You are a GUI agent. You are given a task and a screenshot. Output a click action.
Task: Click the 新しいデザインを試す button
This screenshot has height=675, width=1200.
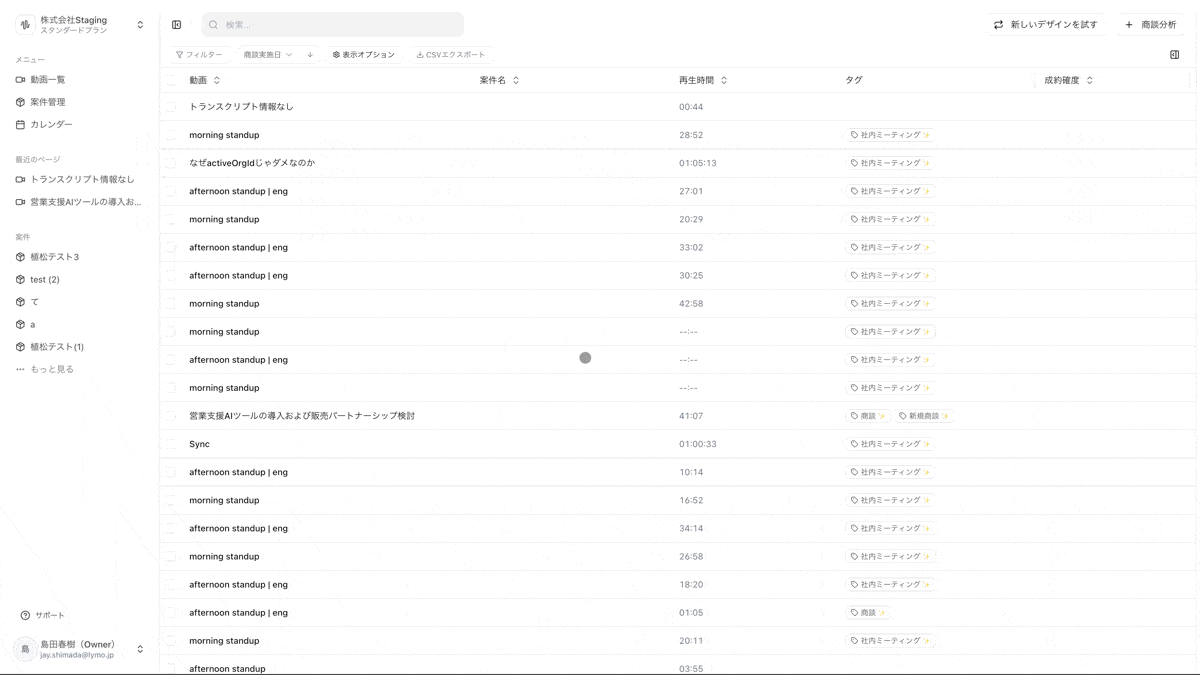(1045, 25)
